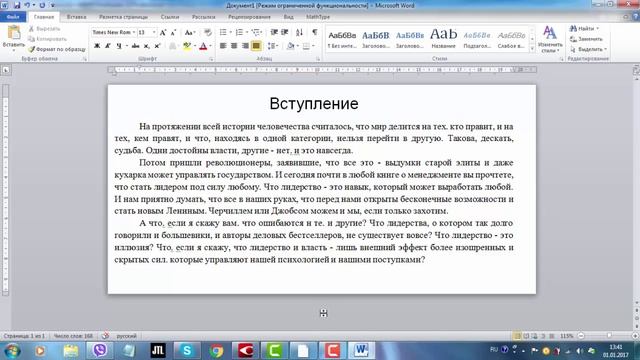Toggle superscript formatting

(x=157, y=46)
